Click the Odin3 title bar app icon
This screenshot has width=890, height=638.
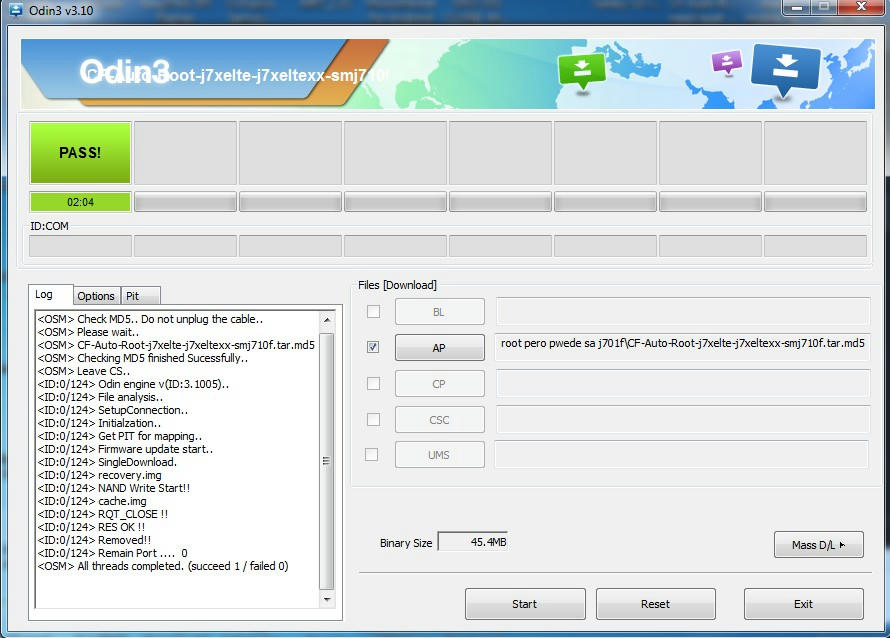click(x=15, y=10)
